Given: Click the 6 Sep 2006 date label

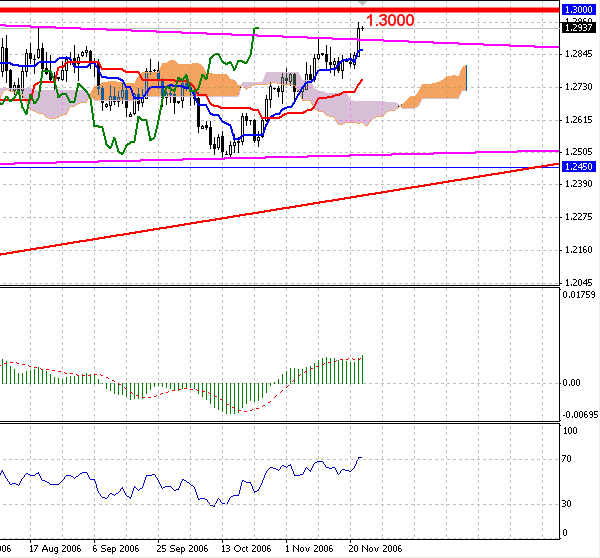Looking at the screenshot, I should coord(116,549).
